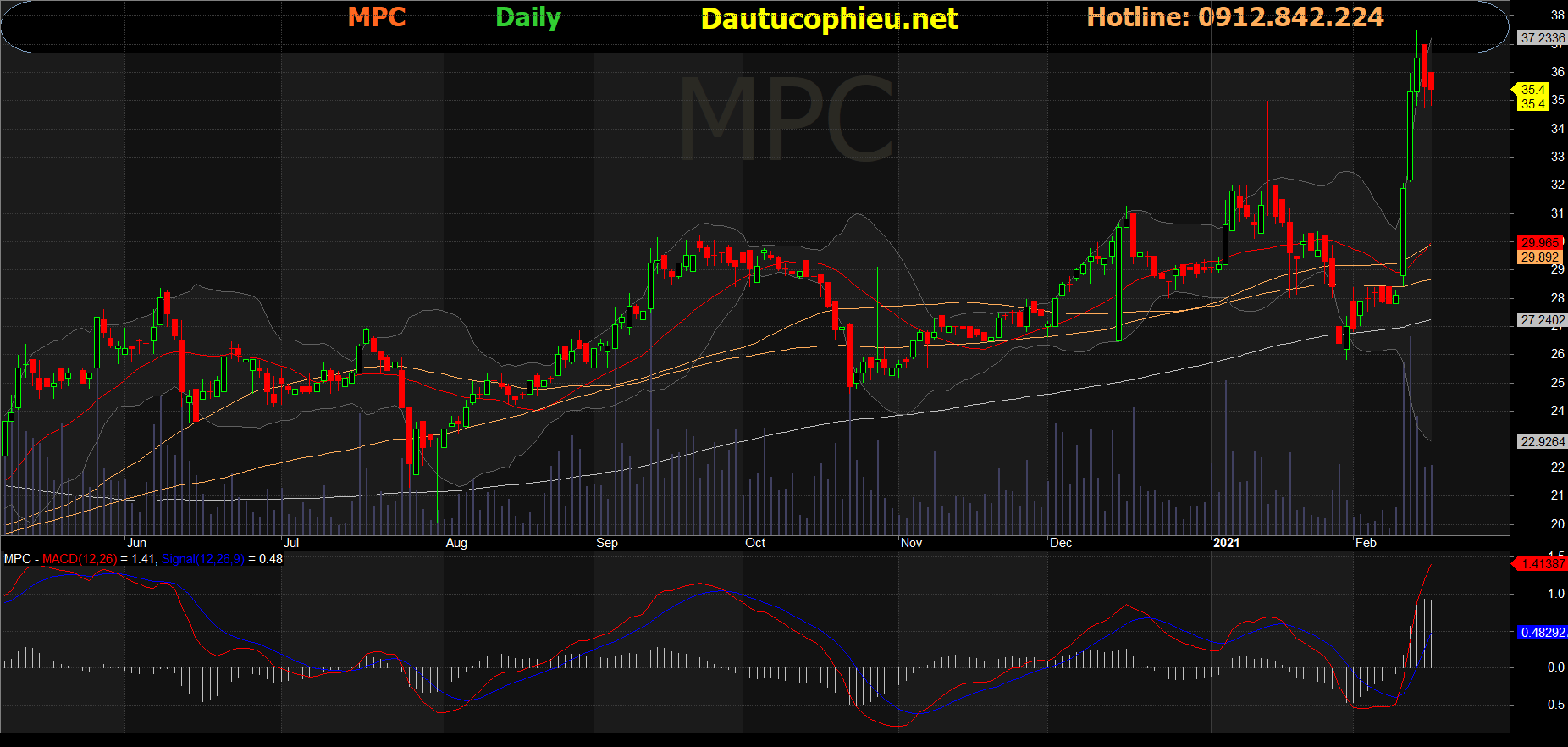The height and width of the screenshot is (747, 1568).
Task: Click the Aug date axis marker
Action: 456,543
